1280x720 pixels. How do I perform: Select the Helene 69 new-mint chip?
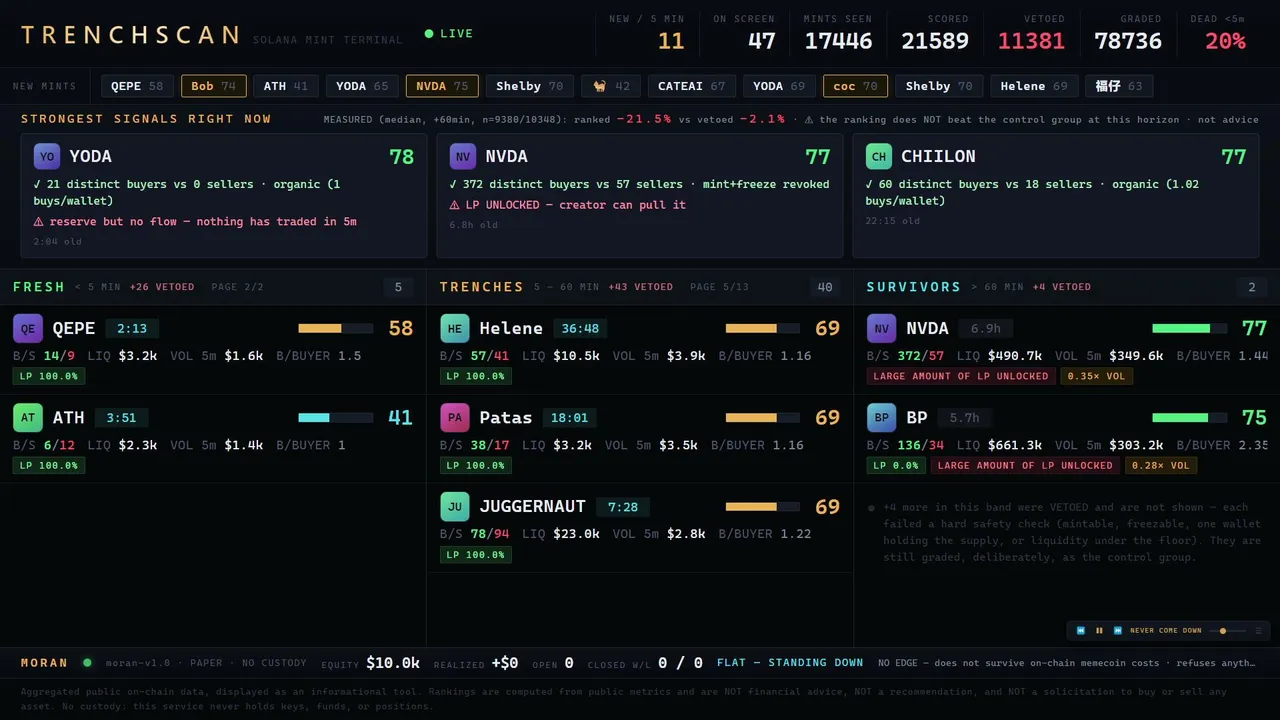point(1034,86)
